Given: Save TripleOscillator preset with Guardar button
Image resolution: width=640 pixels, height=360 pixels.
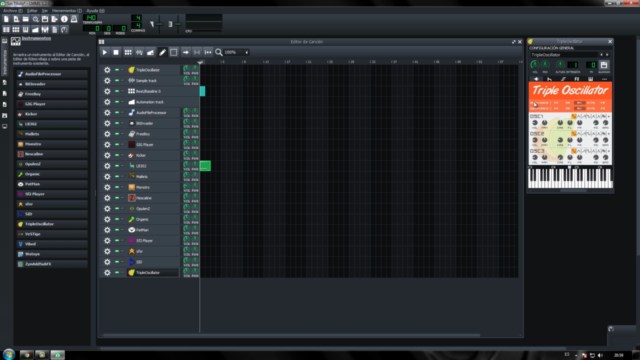Looking at the screenshot, I should click(604, 65).
